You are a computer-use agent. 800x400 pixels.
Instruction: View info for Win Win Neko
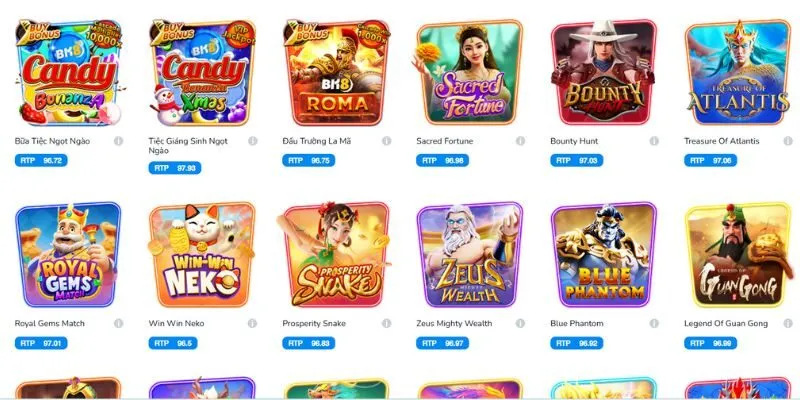tap(252, 323)
